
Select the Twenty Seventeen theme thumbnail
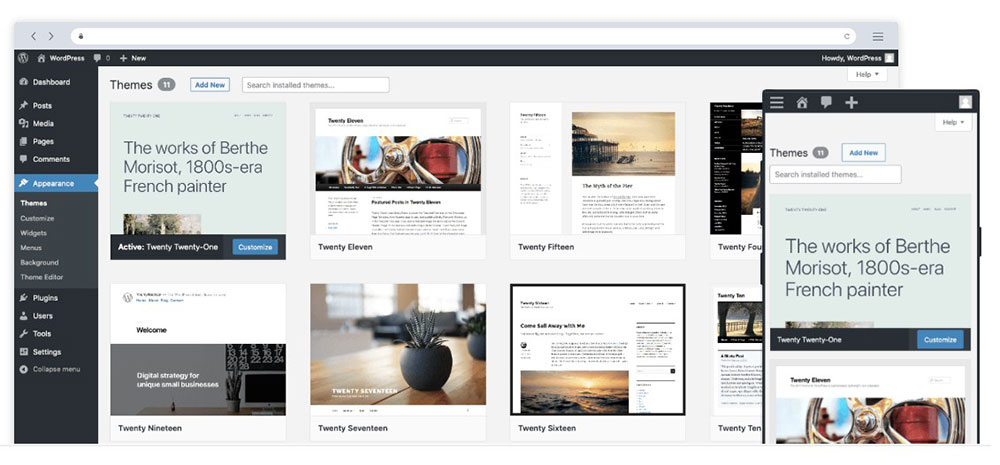coord(398,350)
